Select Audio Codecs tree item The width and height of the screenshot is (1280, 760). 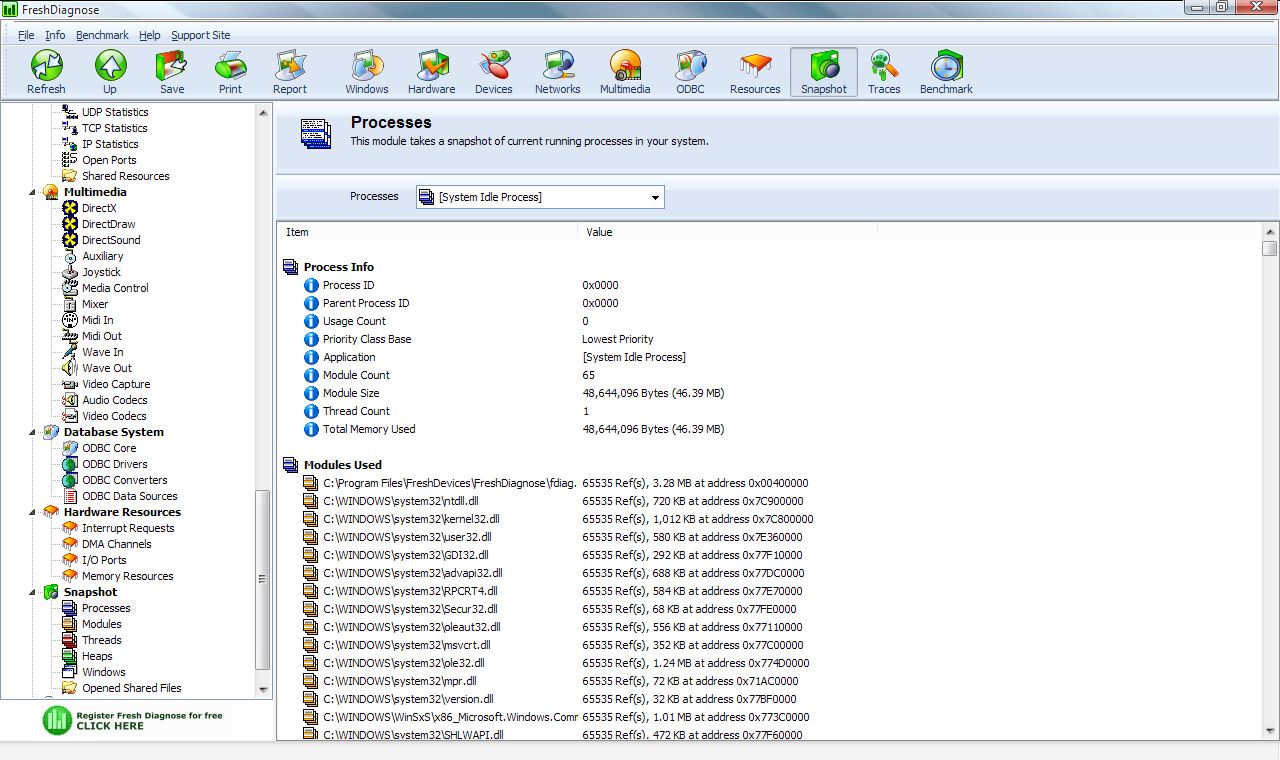pyautogui.click(x=114, y=400)
